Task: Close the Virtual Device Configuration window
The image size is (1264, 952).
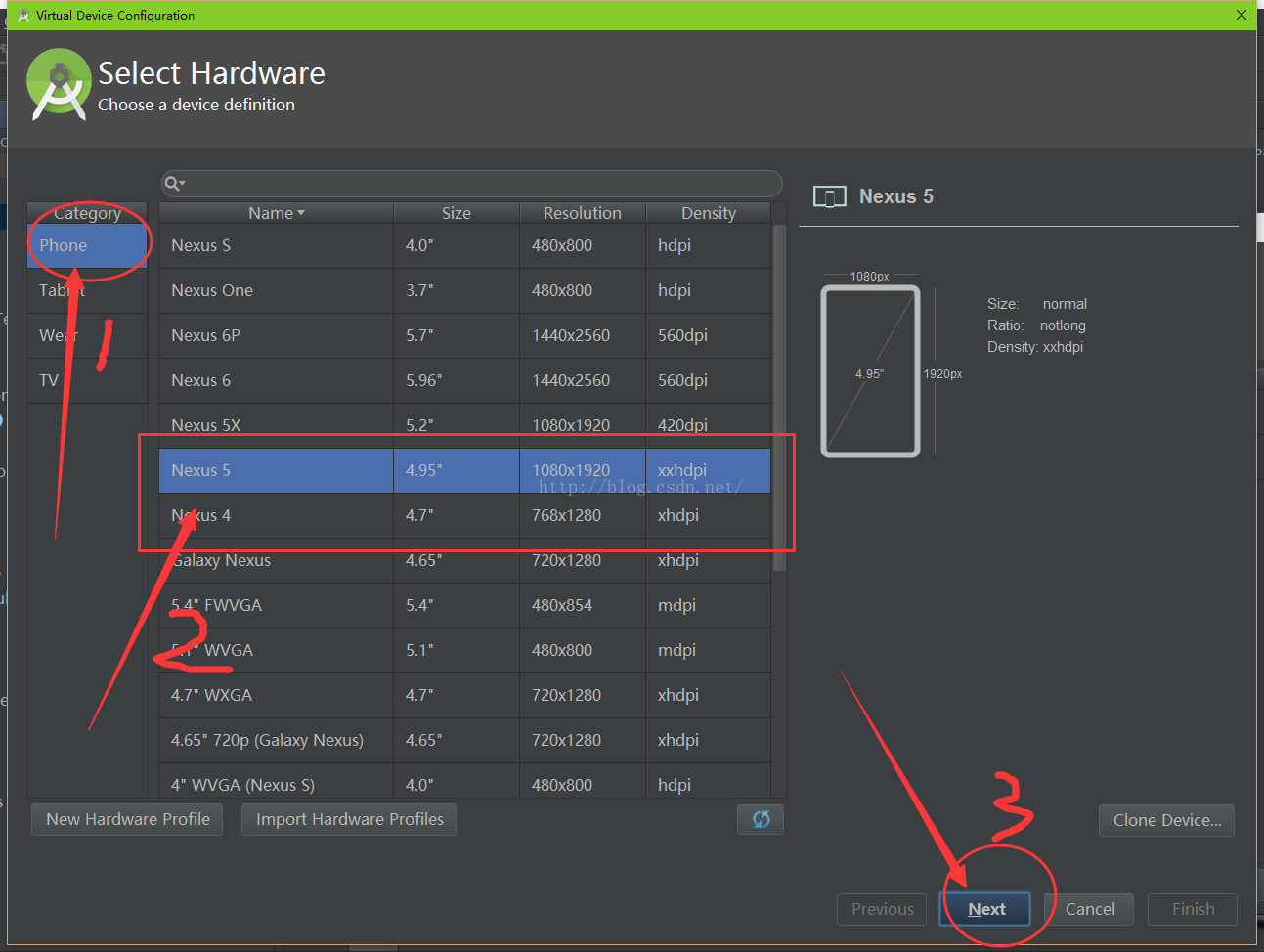Action: coord(1241,15)
